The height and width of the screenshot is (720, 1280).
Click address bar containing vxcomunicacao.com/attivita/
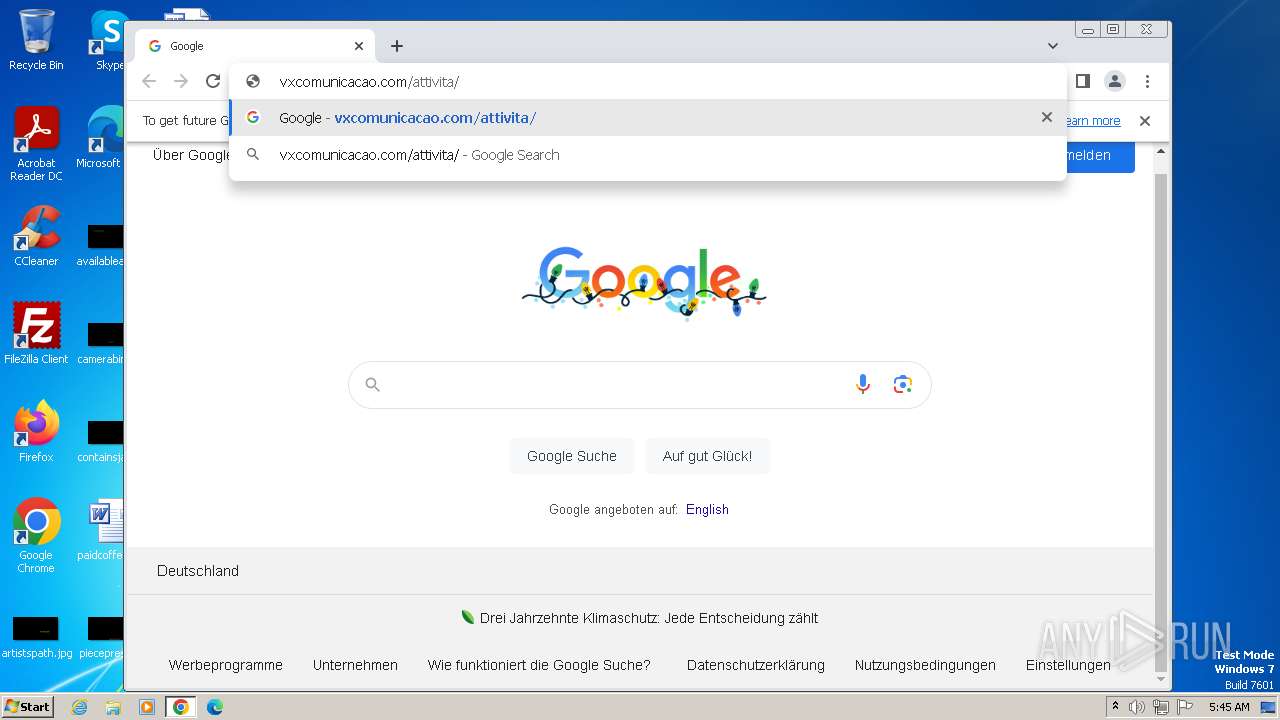(647, 82)
